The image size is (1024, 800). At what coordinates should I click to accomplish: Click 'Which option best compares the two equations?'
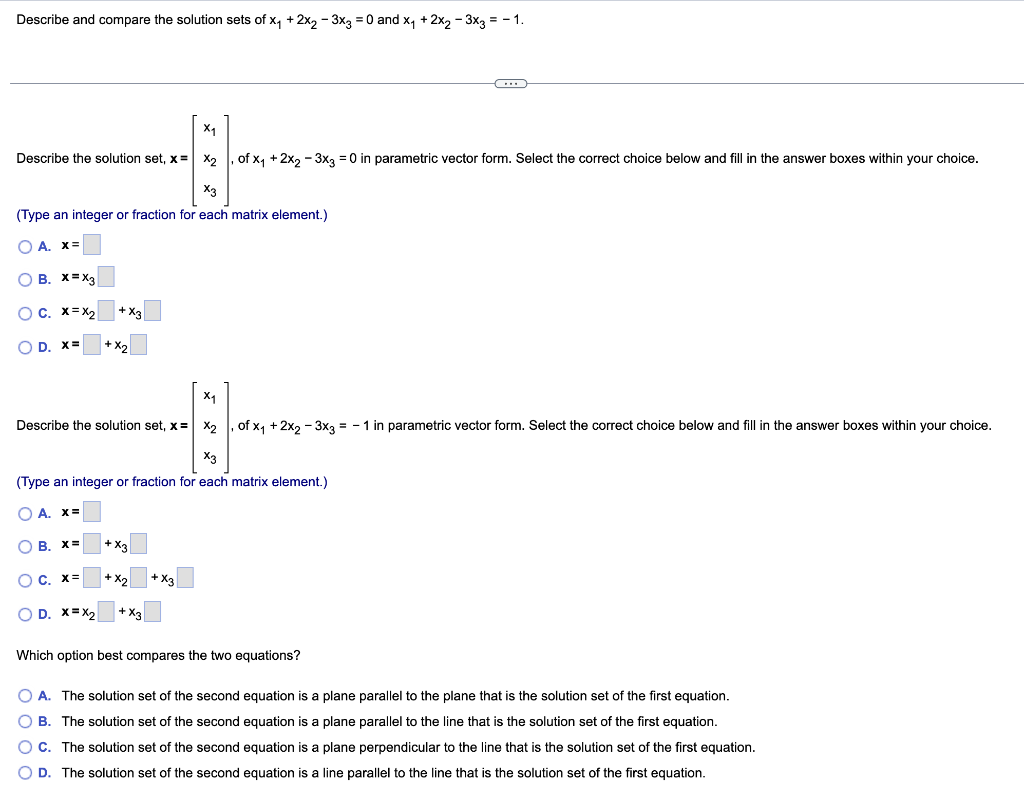click(158, 656)
